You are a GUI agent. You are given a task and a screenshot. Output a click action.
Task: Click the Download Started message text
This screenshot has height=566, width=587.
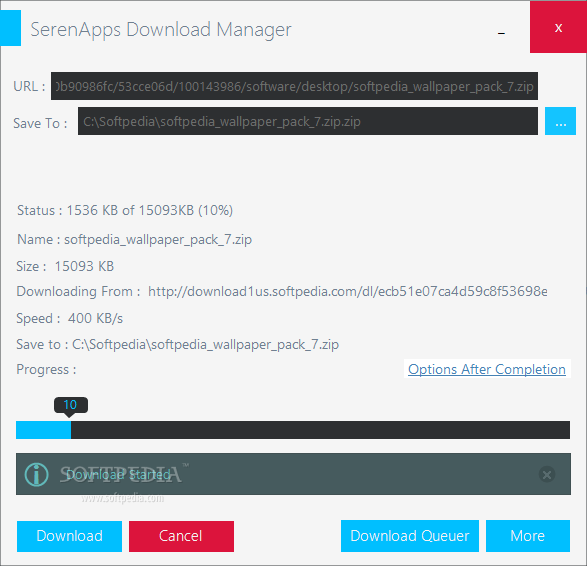click(x=118, y=475)
